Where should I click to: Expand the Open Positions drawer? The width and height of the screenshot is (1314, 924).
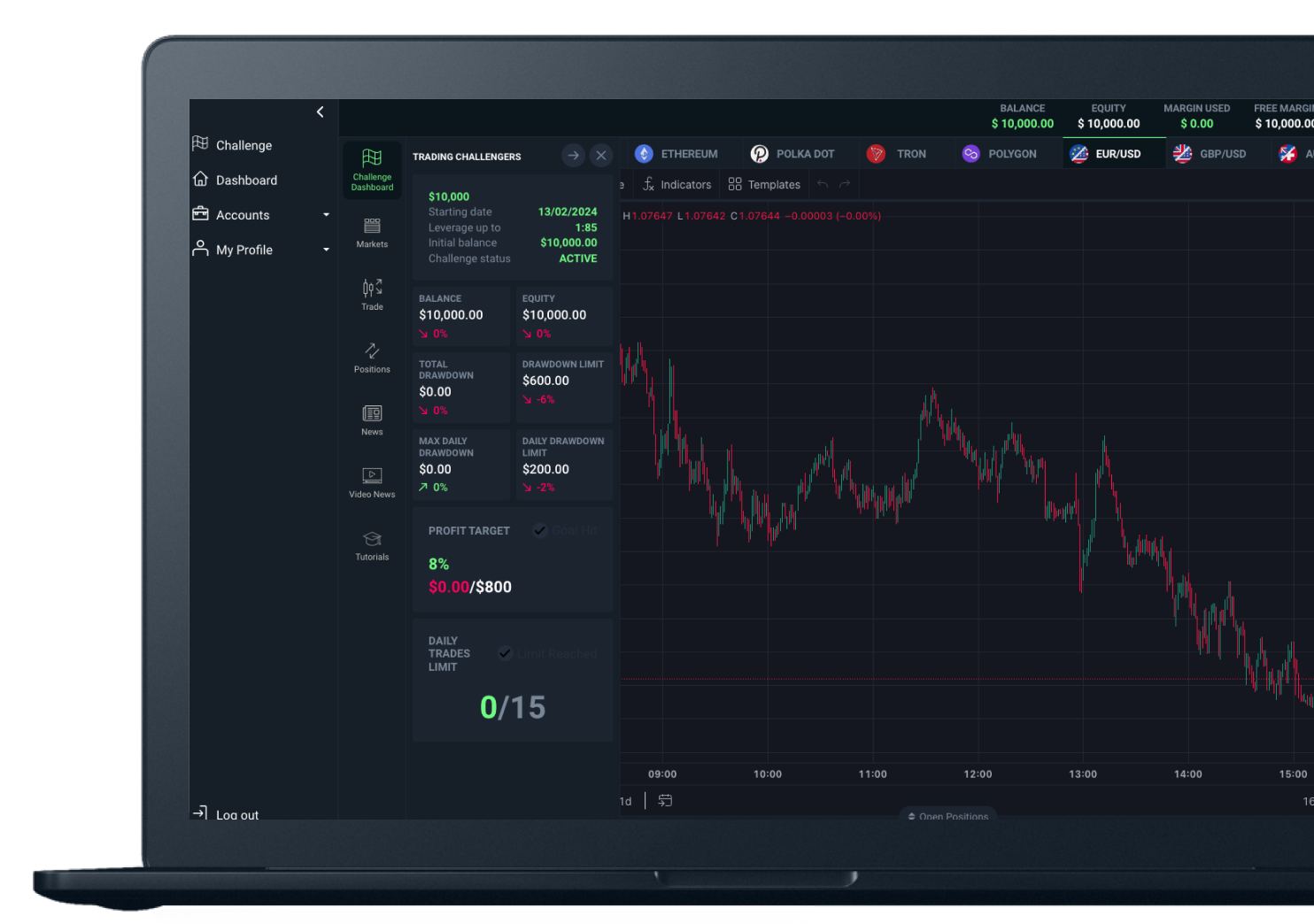[x=948, y=815]
